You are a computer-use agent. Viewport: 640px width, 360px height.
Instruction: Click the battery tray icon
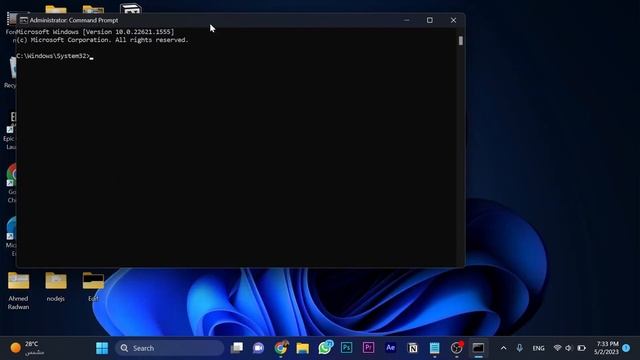pyautogui.click(x=582, y=348)
